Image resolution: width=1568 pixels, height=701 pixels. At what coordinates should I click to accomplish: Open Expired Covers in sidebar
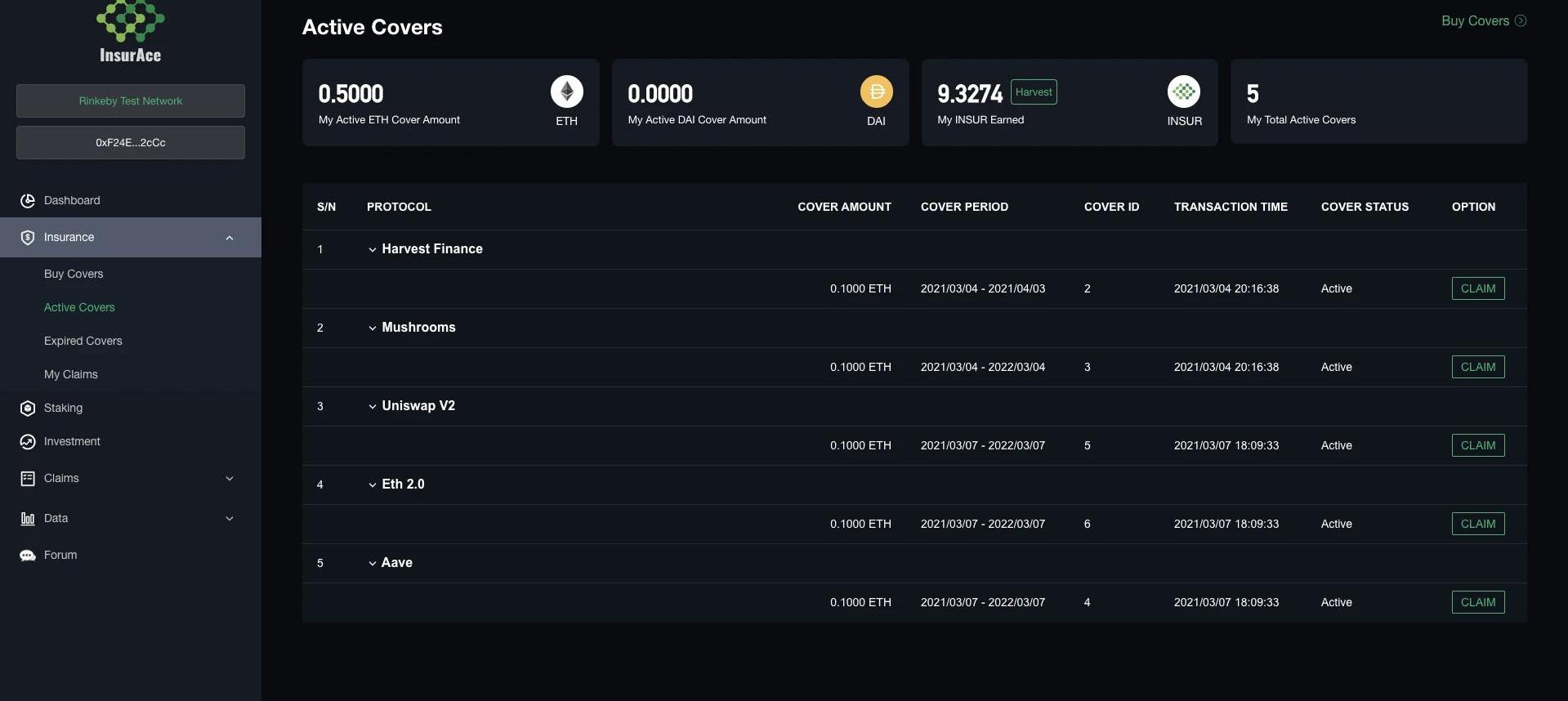tap(83, 342)
